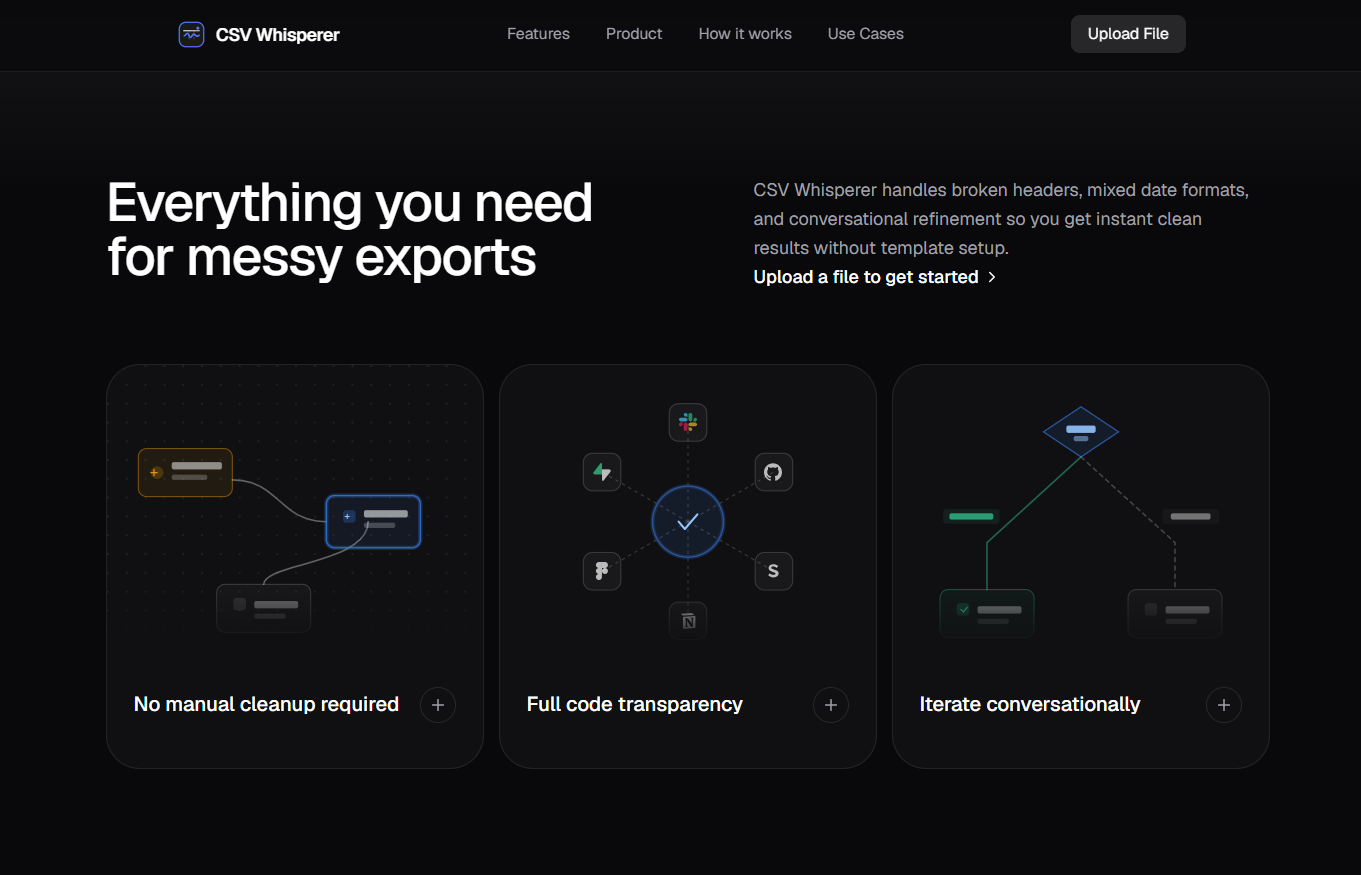The image size is (1361, 875).
Task: Click the Notion icon in the integrations diagram
Action: (688, 621)
